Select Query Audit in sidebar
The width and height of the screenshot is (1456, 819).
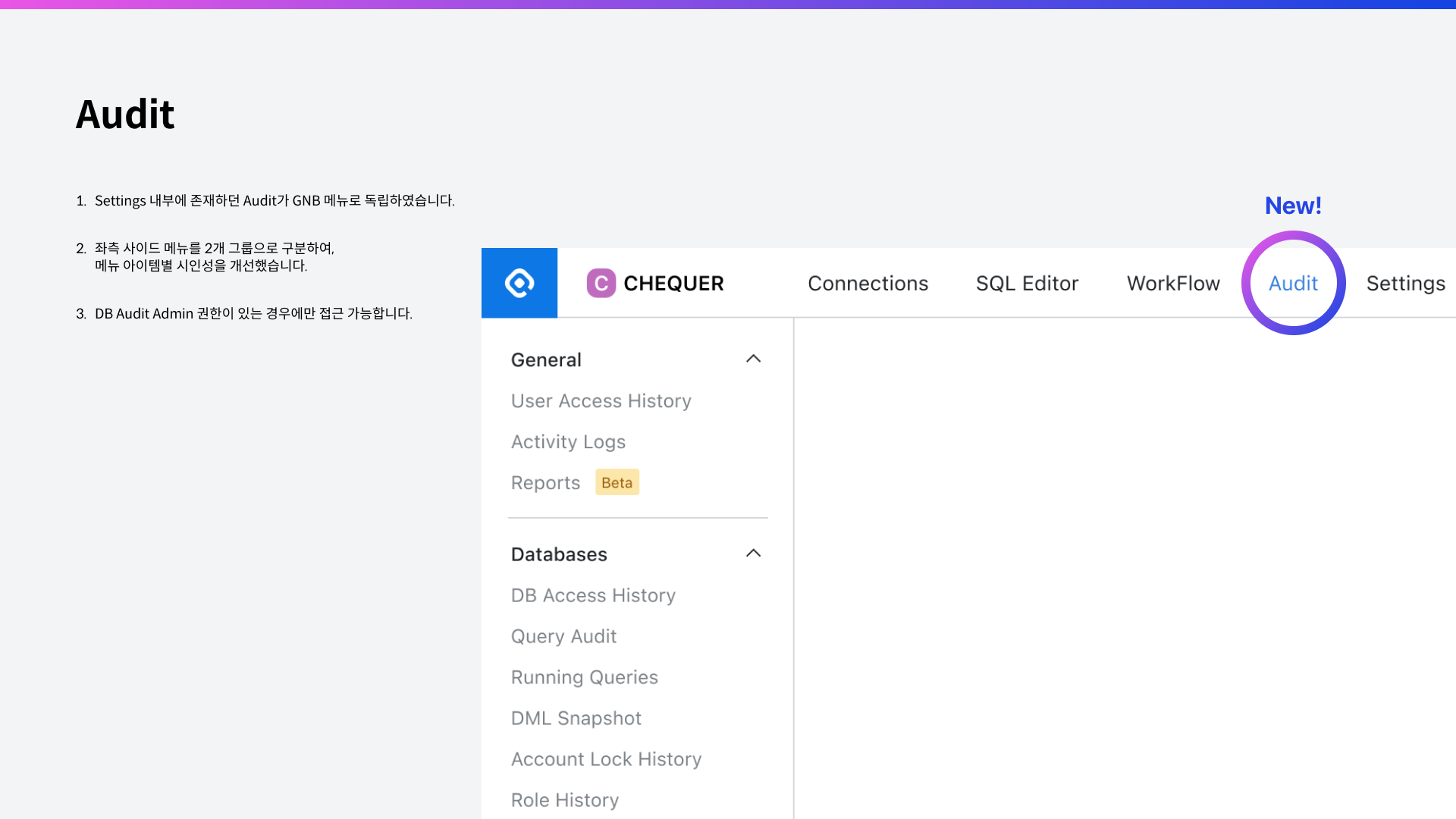[x=563, y=636]
